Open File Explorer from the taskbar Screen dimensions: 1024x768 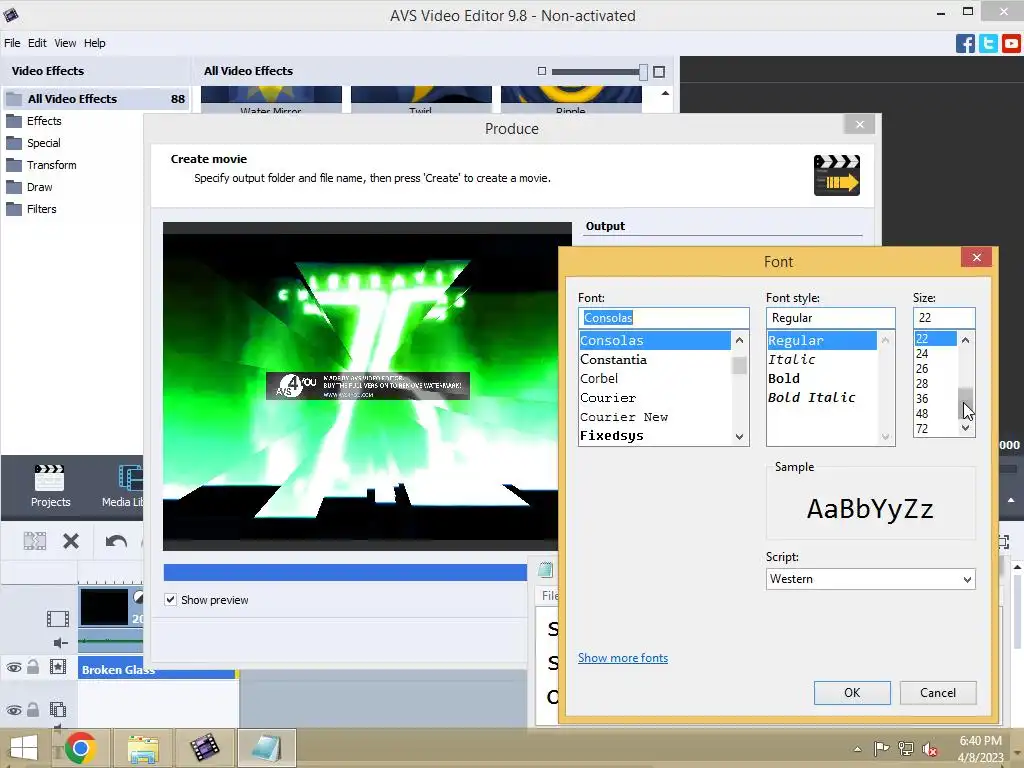pos(143,748)
